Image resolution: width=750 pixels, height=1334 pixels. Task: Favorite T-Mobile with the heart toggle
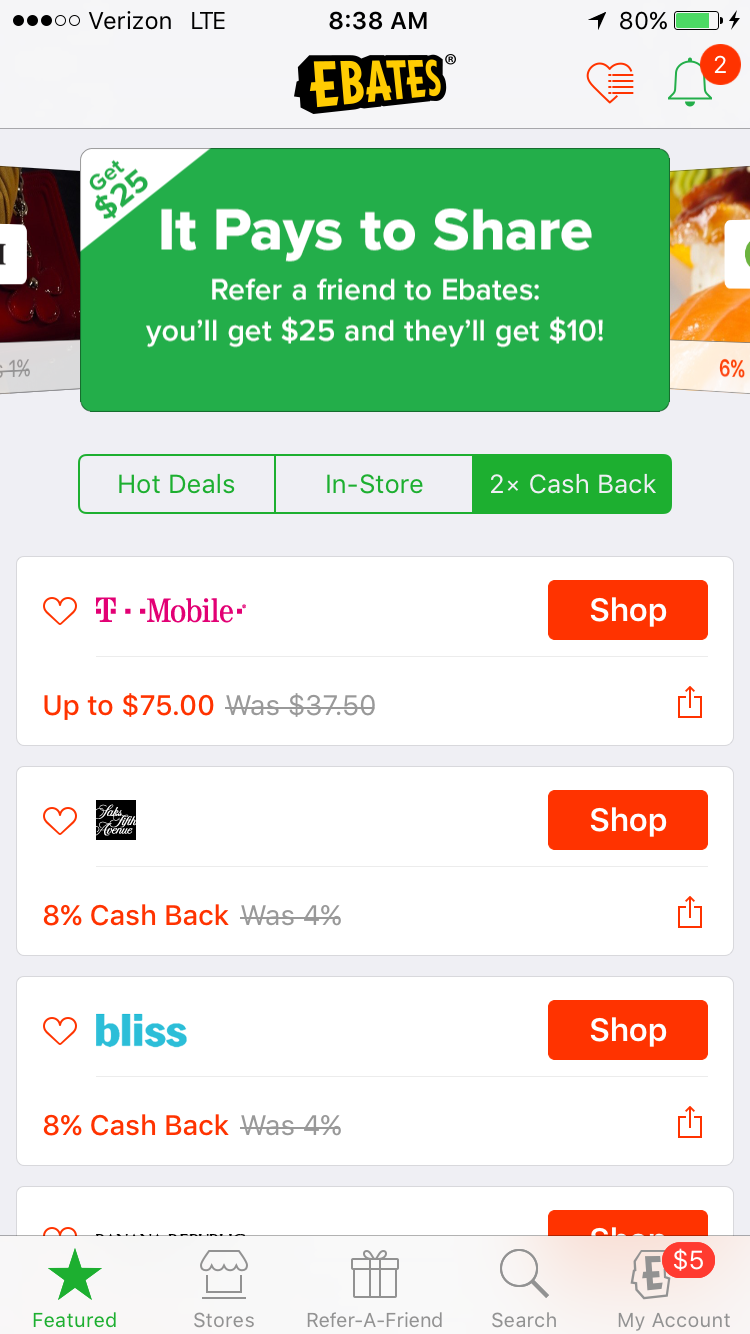(60, 610)
